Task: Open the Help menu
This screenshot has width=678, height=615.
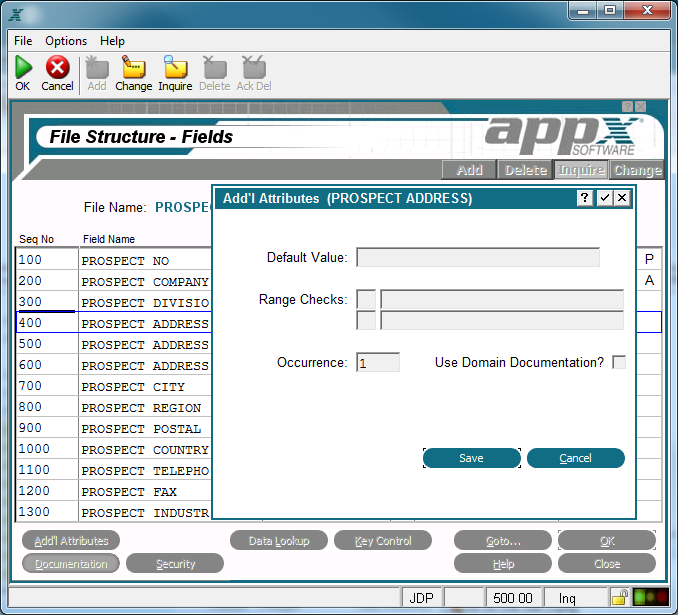Action: coord(112,41)
